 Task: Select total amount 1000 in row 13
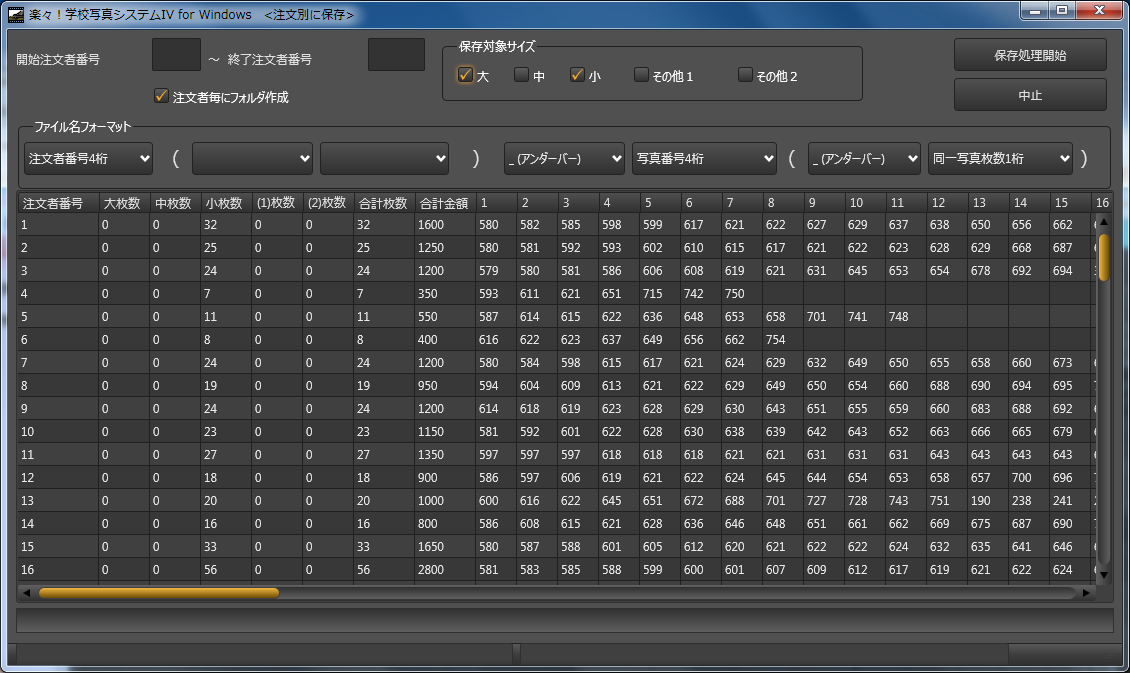click(445, 501)
